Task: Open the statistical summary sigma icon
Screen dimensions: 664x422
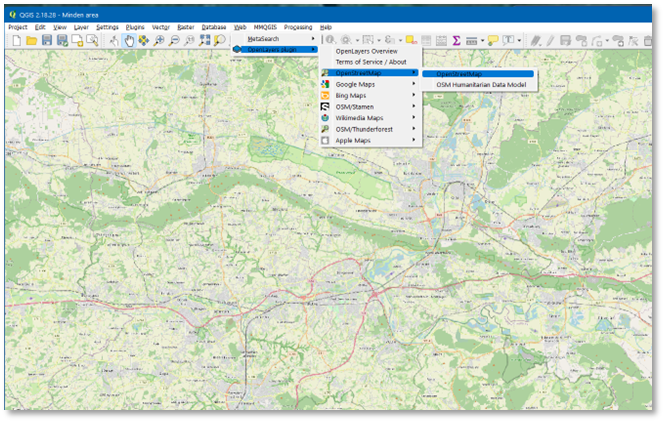Action: tap(456, 40)
